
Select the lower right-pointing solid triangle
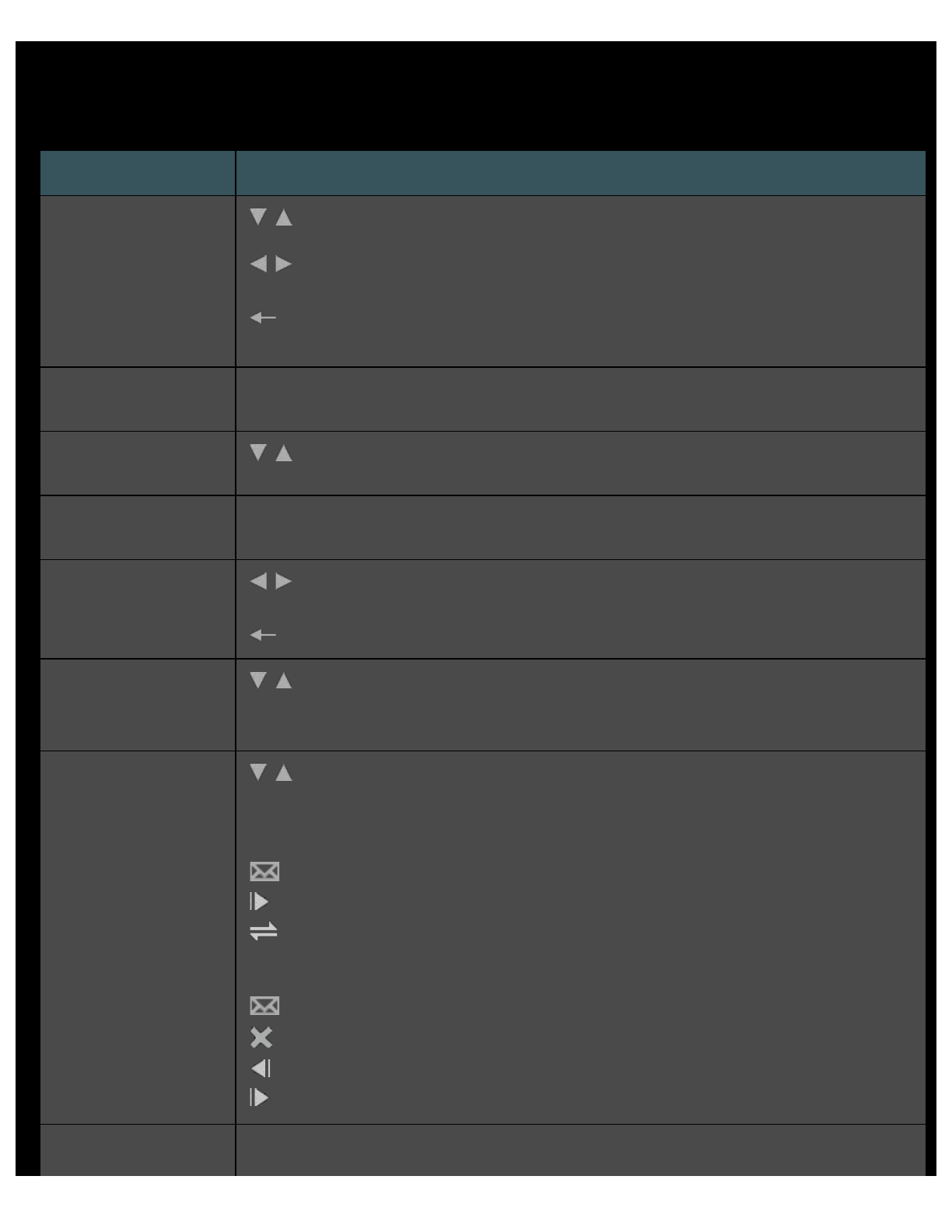click(284, 581)
